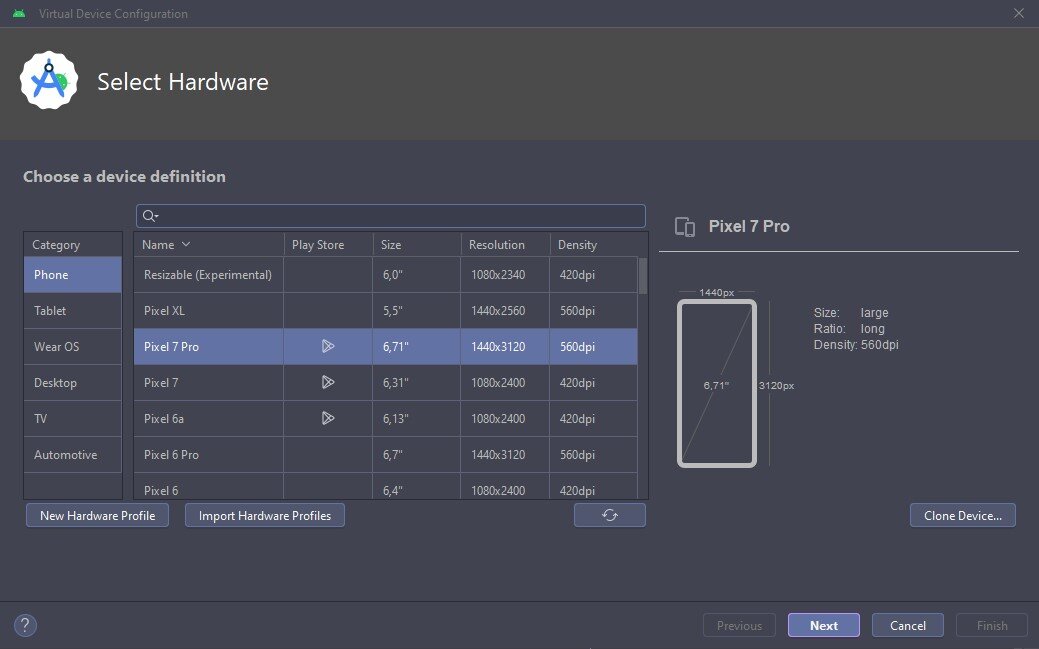This screenshot has height=649, width=1039.
Task: Click the Pixel 7 Pro phone preview outline
Action: (x=717, y=383)
